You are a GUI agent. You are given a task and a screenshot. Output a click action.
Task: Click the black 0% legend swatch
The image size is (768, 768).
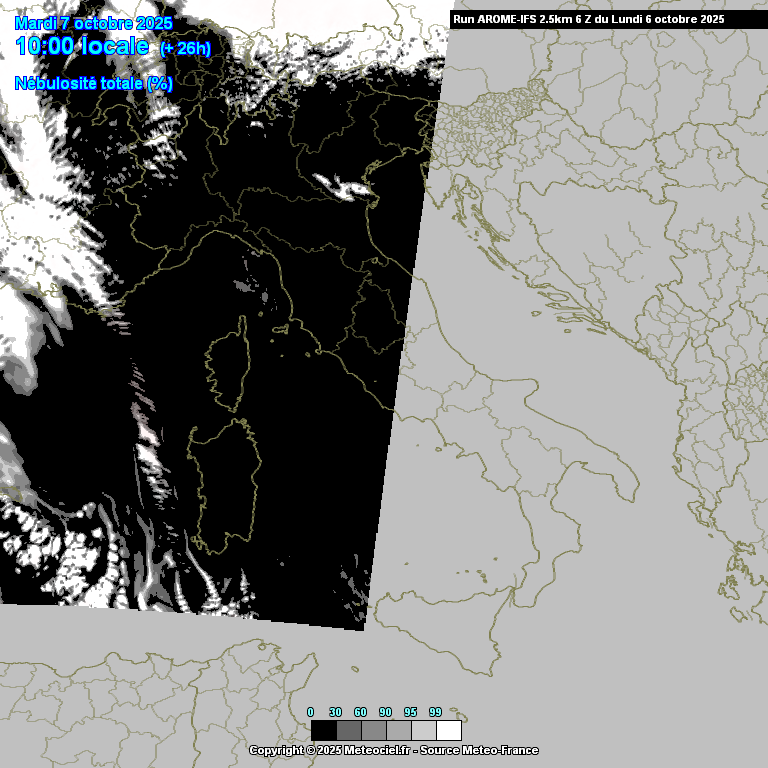coord(323,730)
